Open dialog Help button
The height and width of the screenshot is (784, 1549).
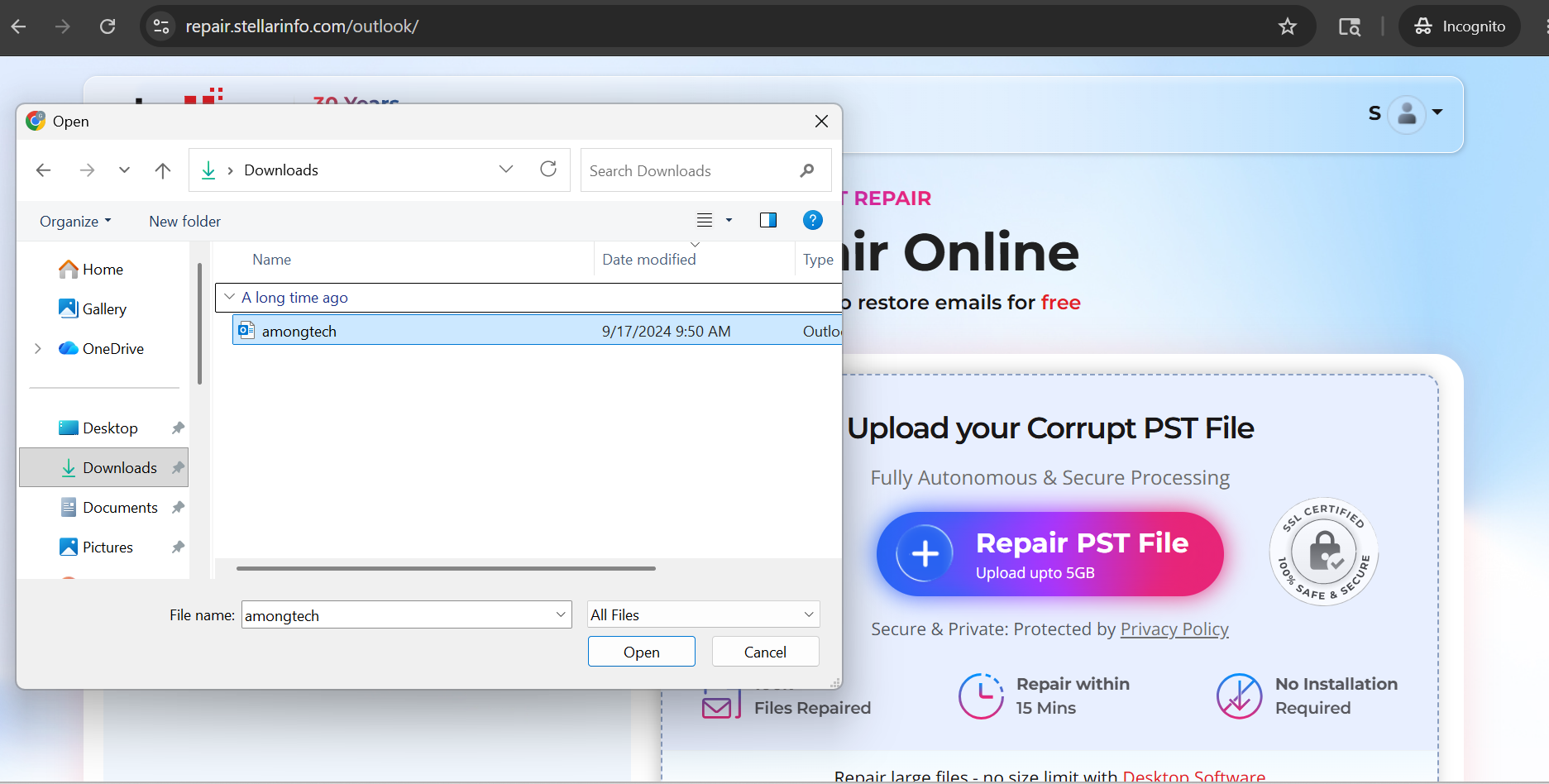pyautogui.click(x=813, y=220)
